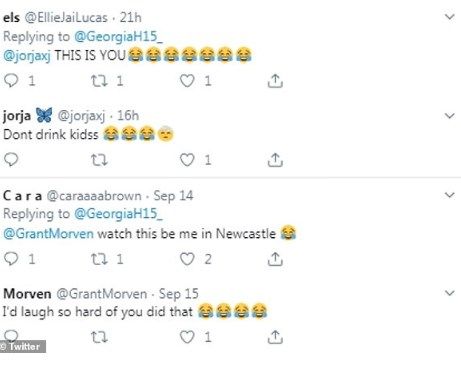Screen dimensions: 461x369
Task: Share the EllieJaiLucas tweet
Action: (x=275, y=81)
